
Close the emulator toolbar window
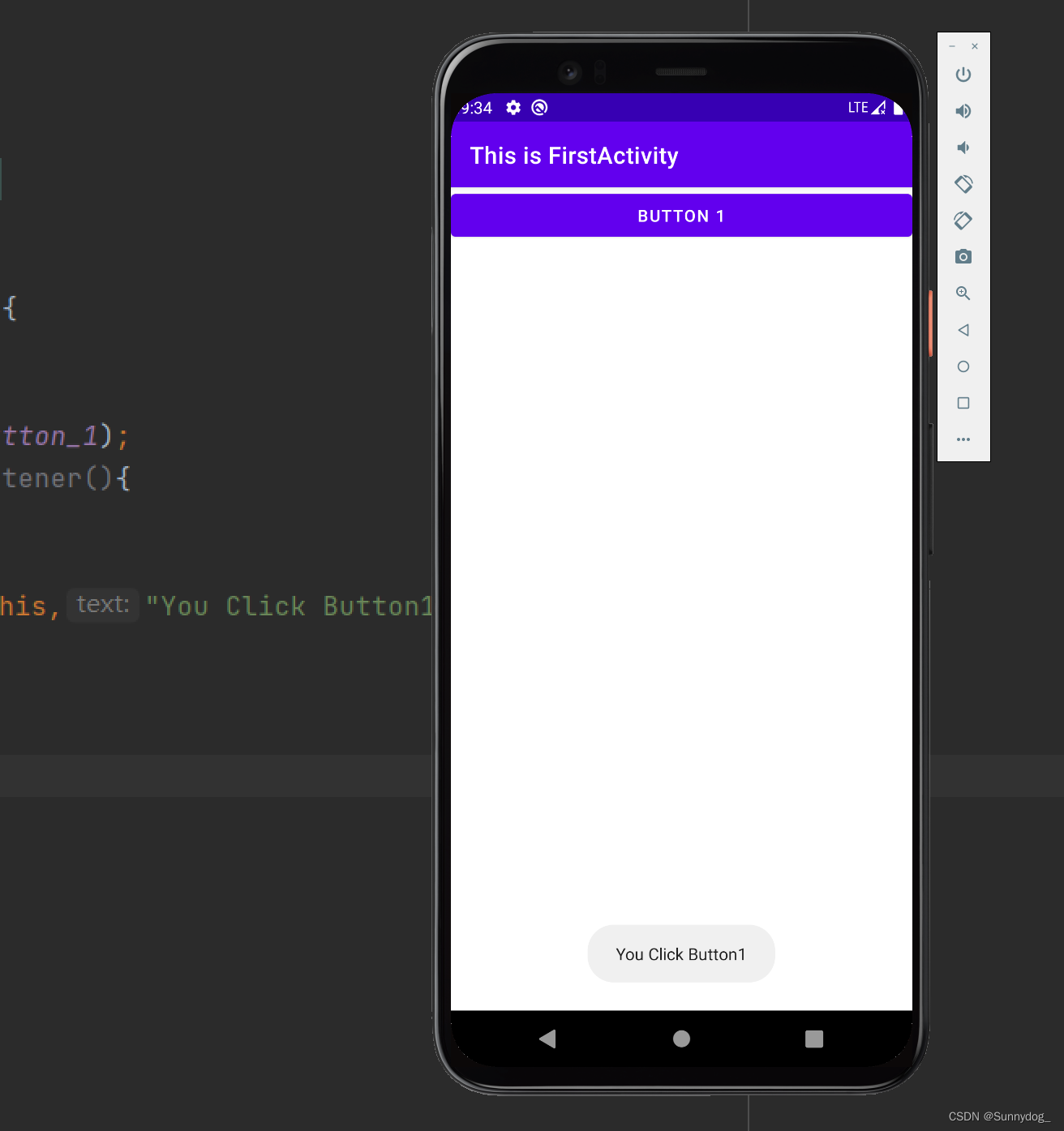tap(975, 46)
